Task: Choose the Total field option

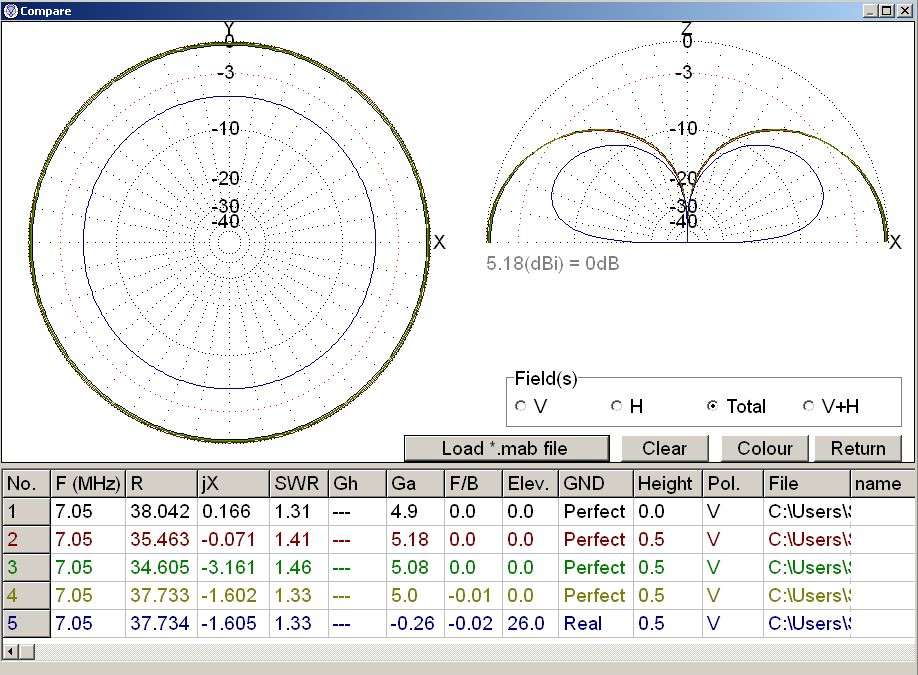Action: pos(712,406)
